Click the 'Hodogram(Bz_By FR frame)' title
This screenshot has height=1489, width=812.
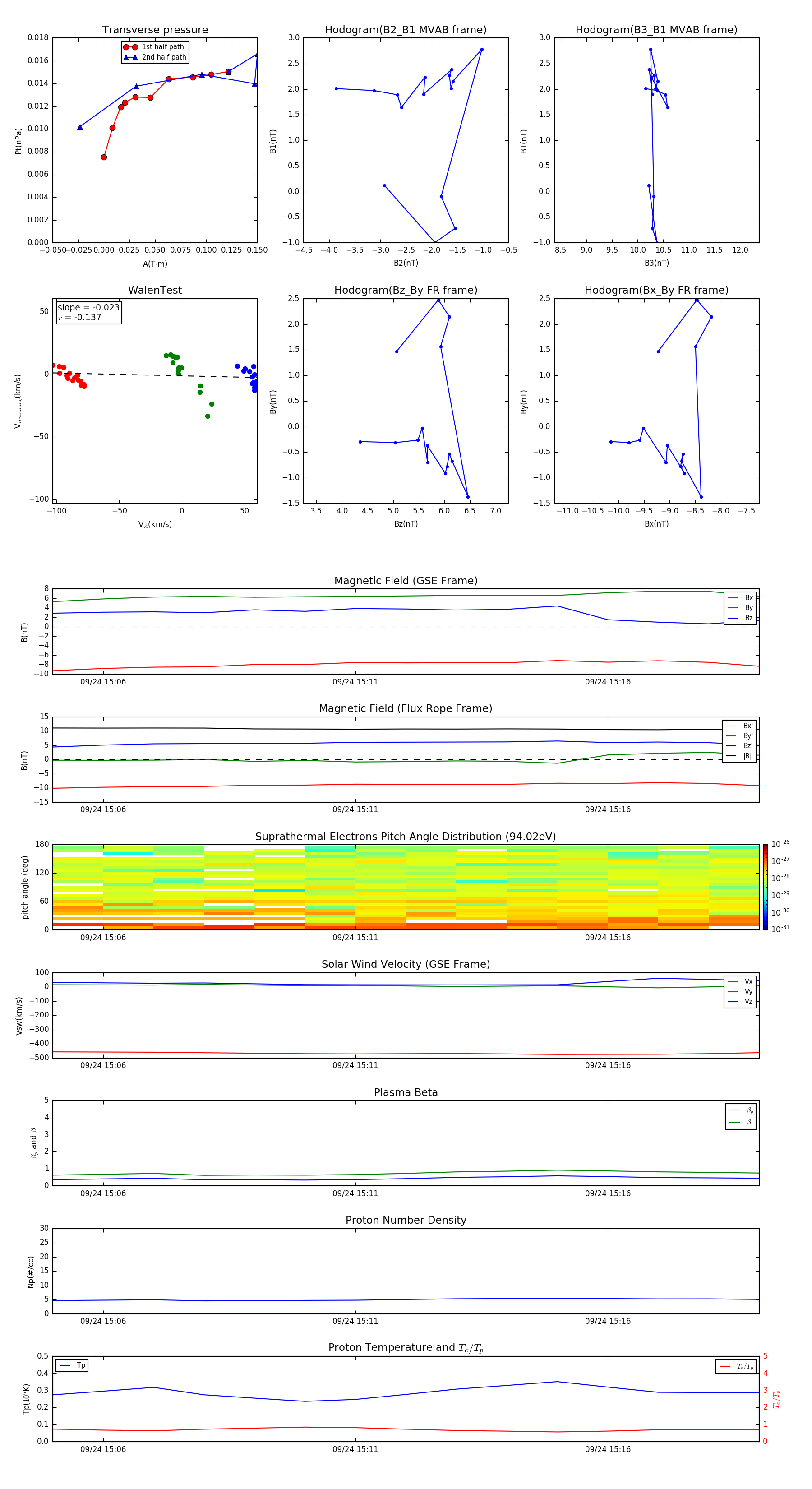[406, 290]
